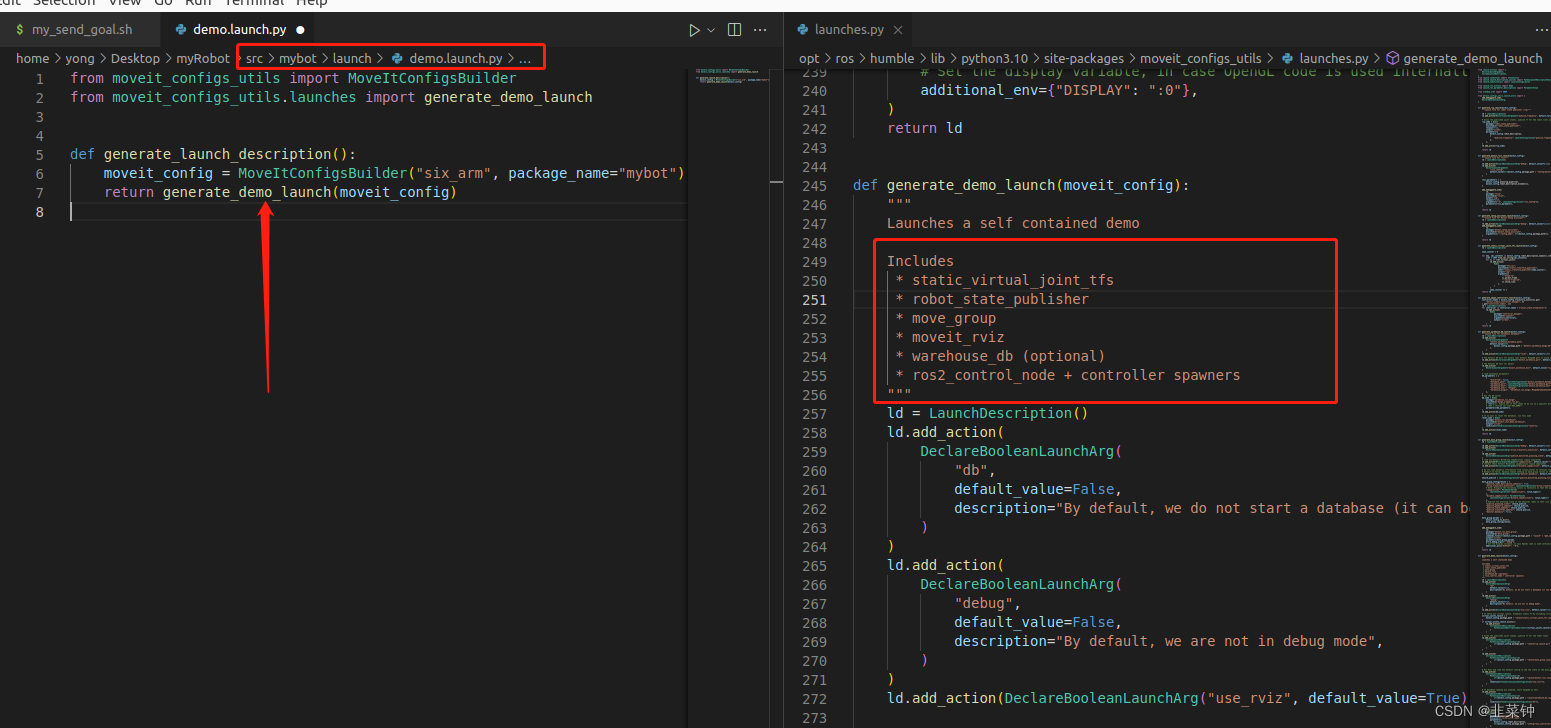Click the 'humble' breadcrumb
This screenshot has height=728, width=1551.
(x=892, y=58)
